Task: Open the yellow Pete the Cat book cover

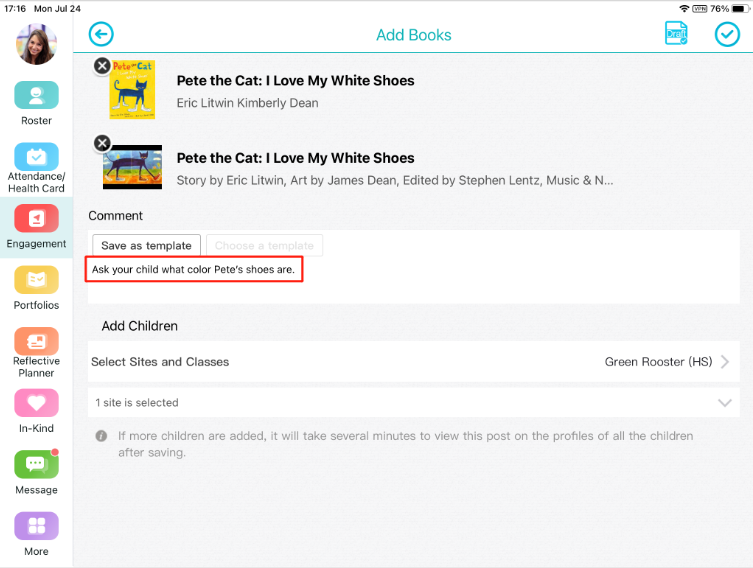Action: pos(133,90)
